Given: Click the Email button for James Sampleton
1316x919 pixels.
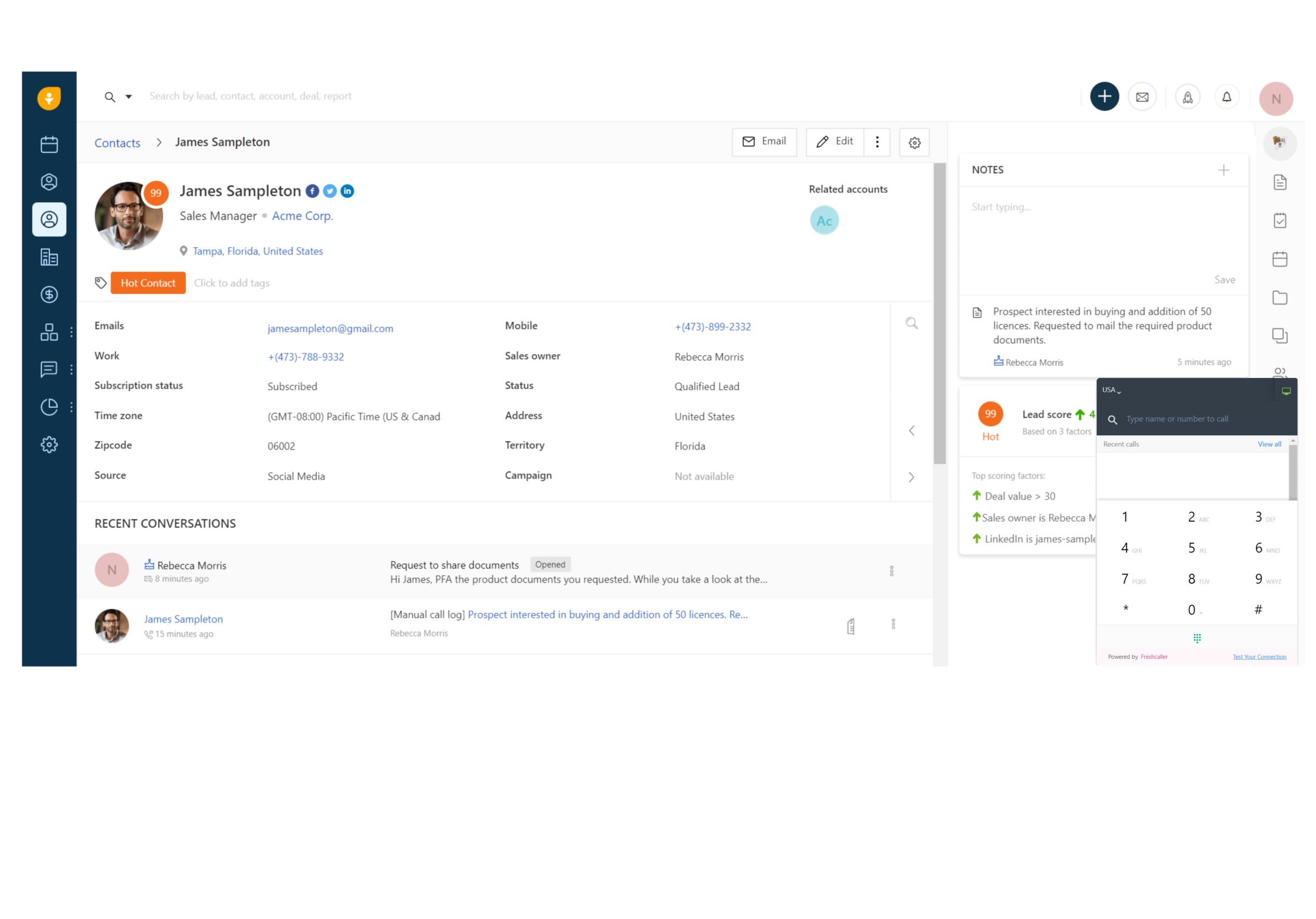Looking at the screenshot, I should coord(764,142).
